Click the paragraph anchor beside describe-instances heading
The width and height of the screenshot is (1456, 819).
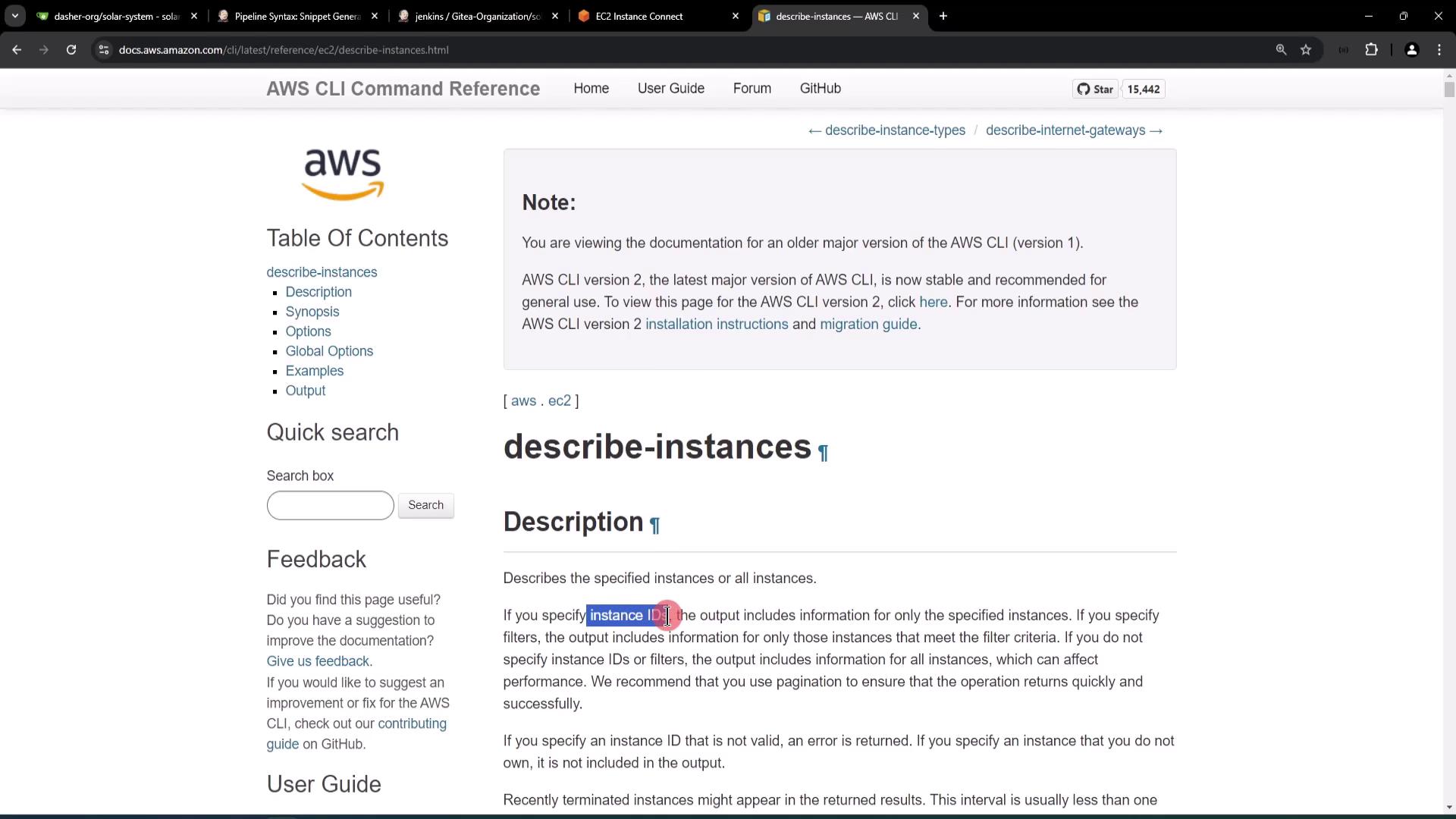[823, 453]
